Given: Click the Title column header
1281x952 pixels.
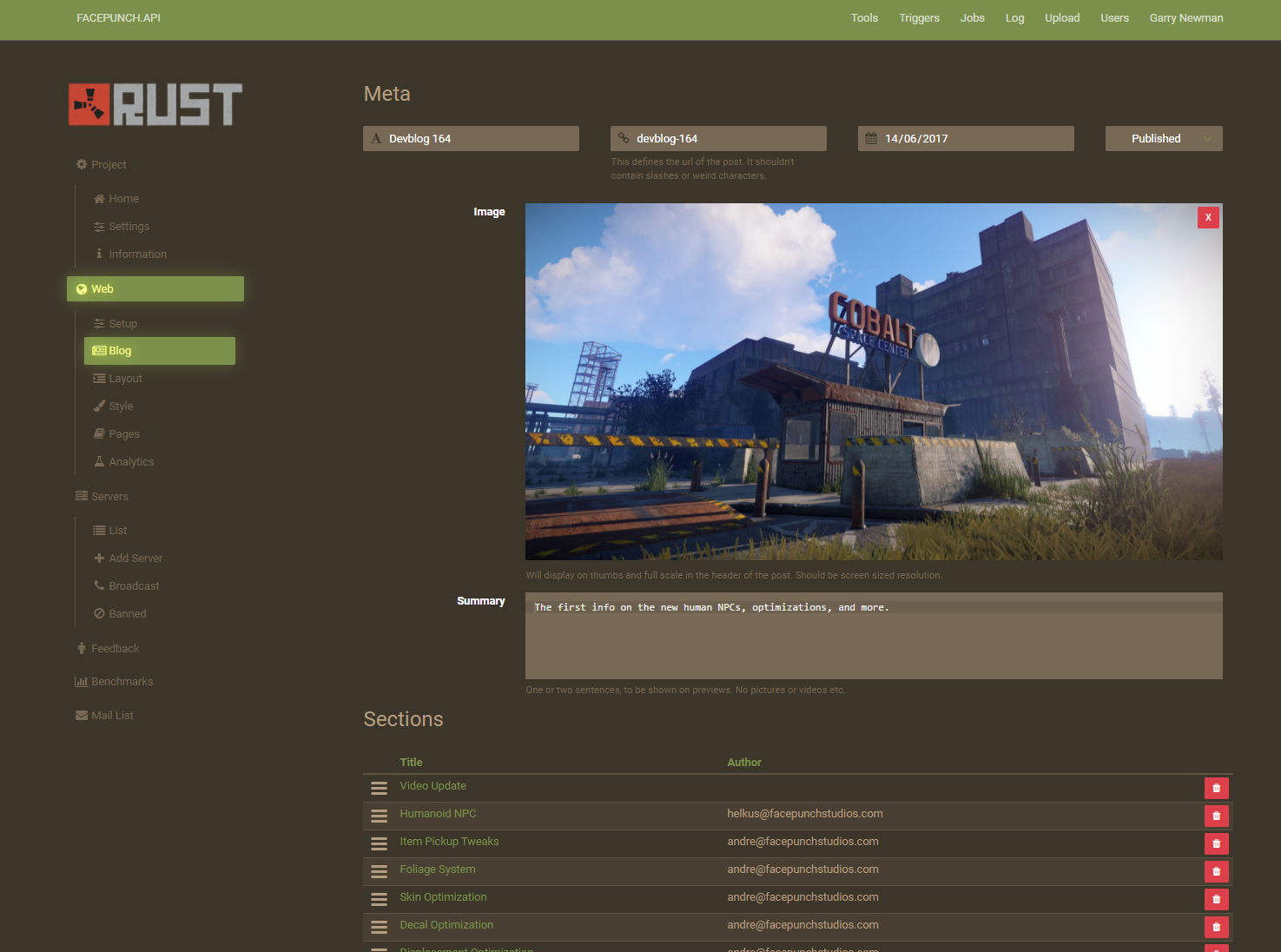Looking at the screenshot, I should pos(411,763).
